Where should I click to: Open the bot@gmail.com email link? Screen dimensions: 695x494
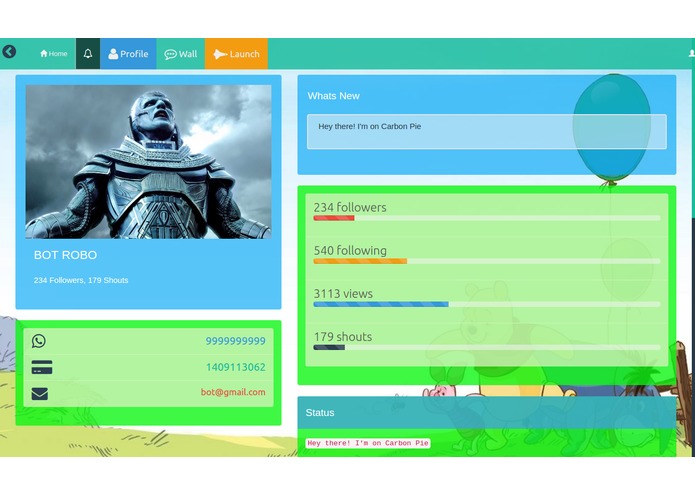tap(233, 392)
